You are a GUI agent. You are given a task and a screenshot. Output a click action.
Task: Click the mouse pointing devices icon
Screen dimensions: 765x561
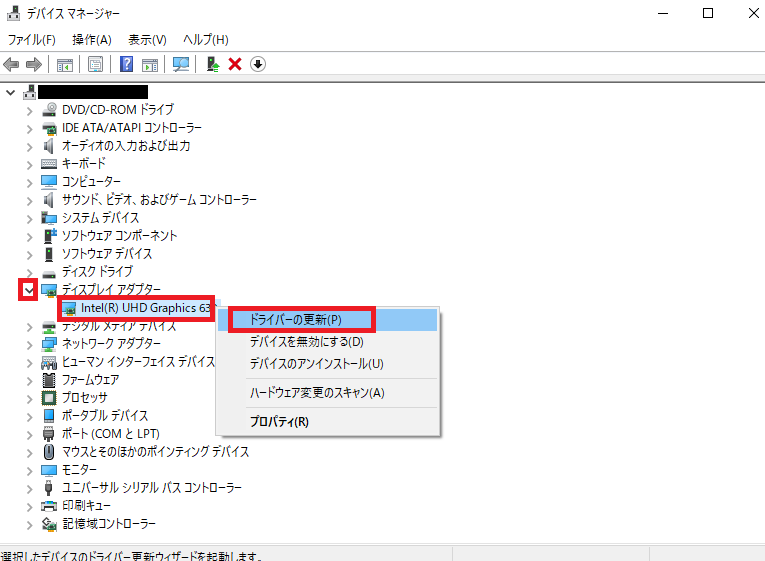(x=49, y=452)
